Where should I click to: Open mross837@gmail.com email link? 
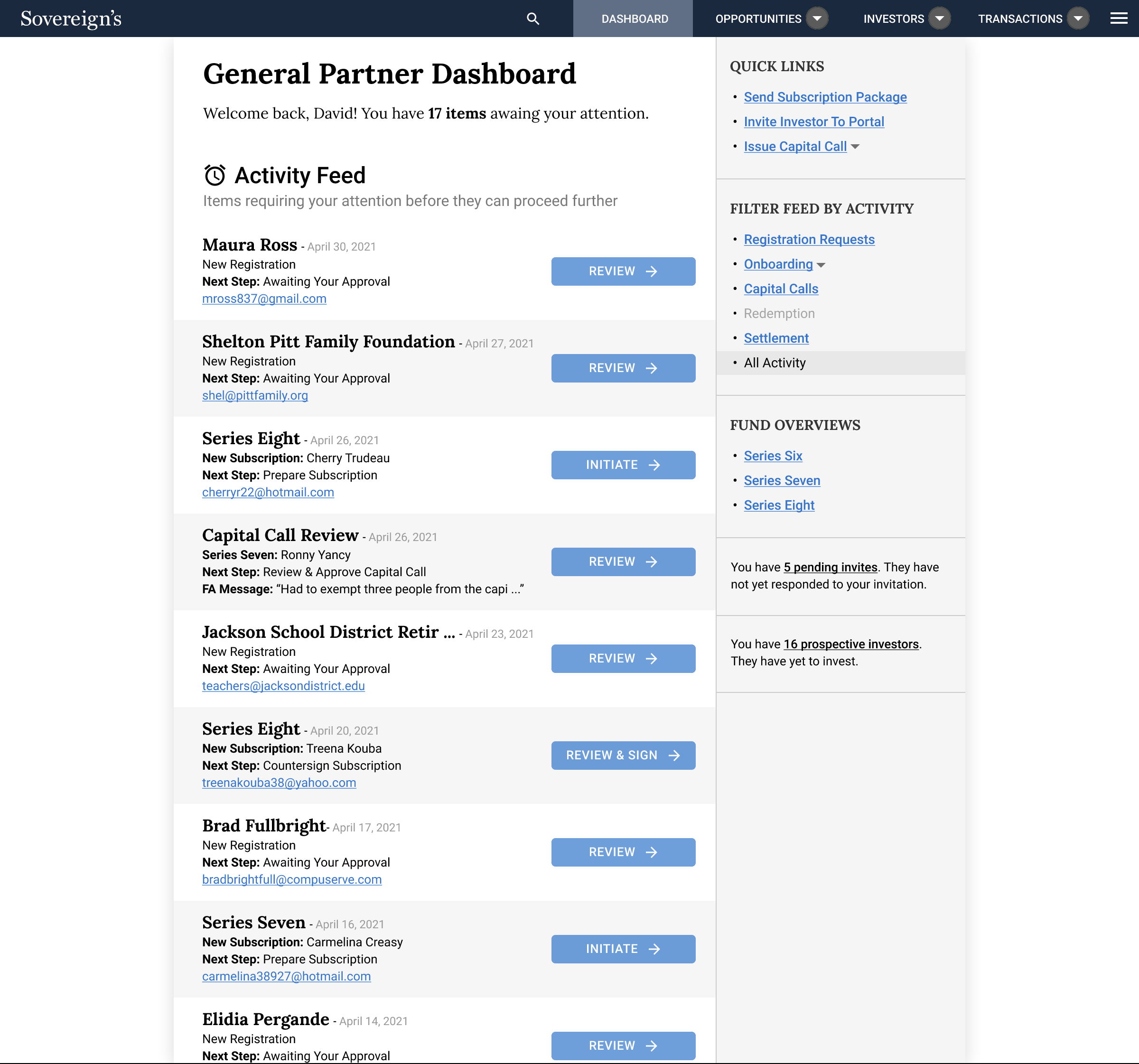(264, 299)
